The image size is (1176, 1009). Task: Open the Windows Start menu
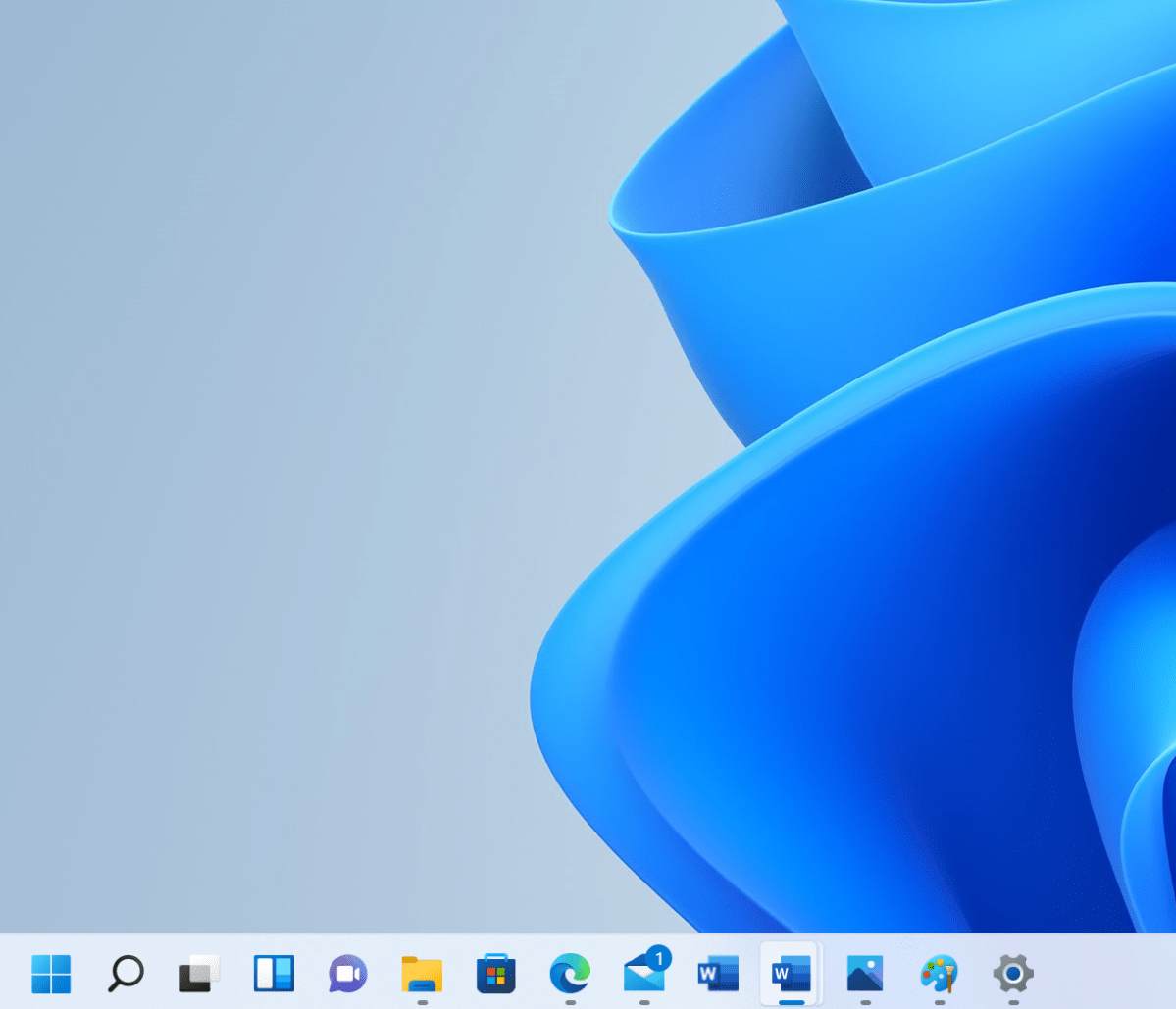[x=51, y=974]
